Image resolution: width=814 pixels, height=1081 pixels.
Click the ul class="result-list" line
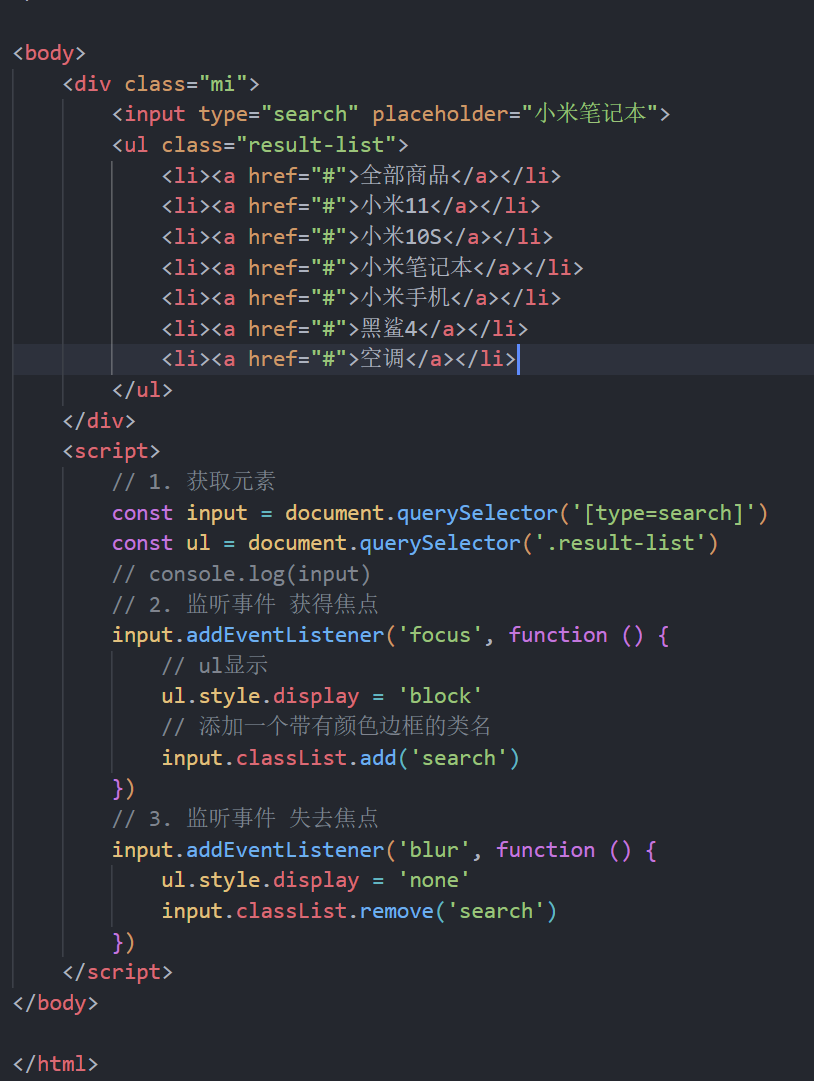point(260,145)
